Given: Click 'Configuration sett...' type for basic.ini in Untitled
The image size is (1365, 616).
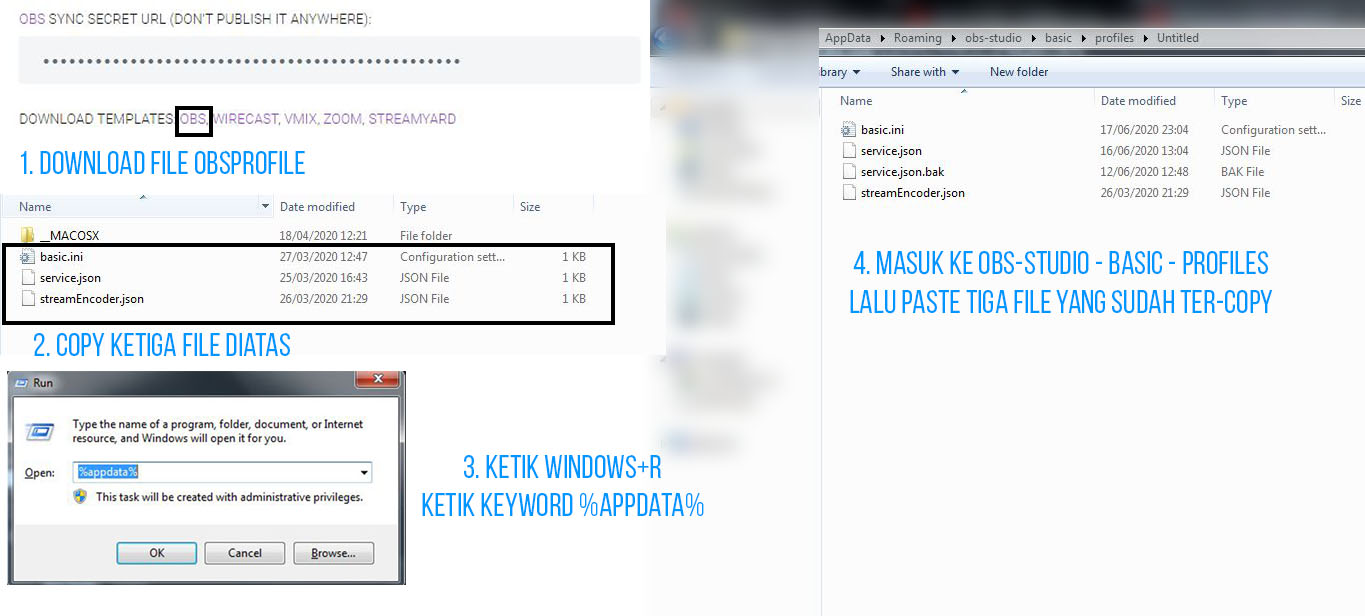Looking at the screenshot, I should point(1274,130).
